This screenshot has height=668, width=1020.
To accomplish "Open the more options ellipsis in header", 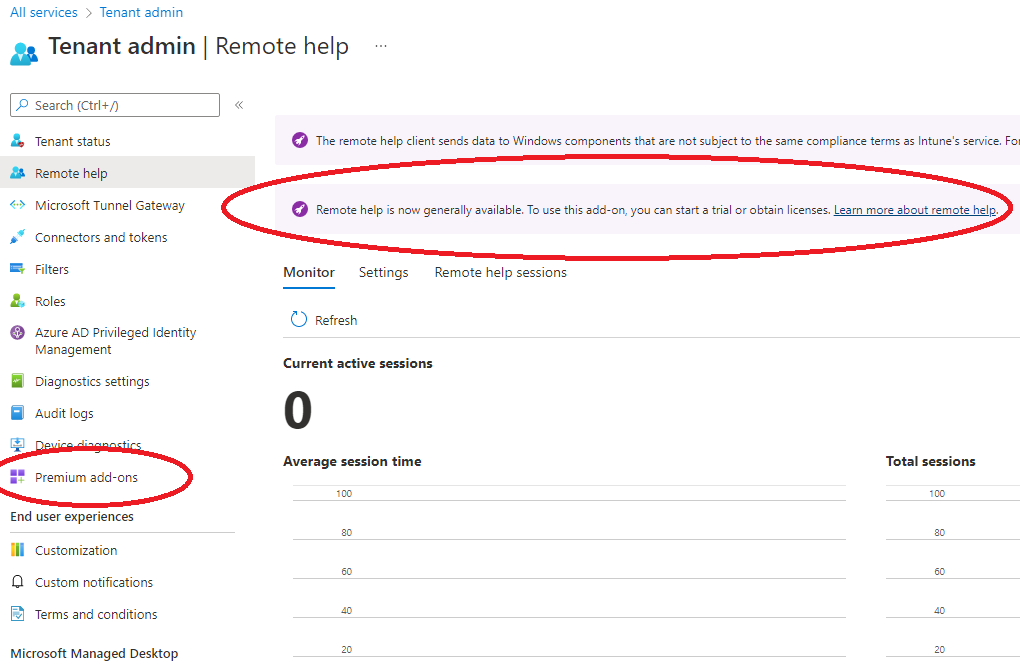I will click(x=381, y=46).
